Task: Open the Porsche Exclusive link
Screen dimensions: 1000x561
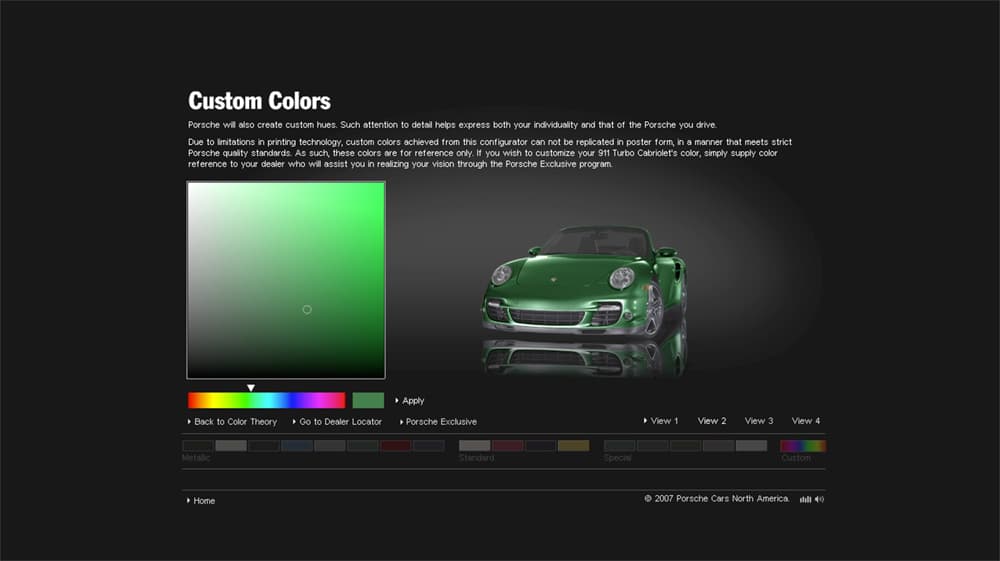Action: pos(440,422)
